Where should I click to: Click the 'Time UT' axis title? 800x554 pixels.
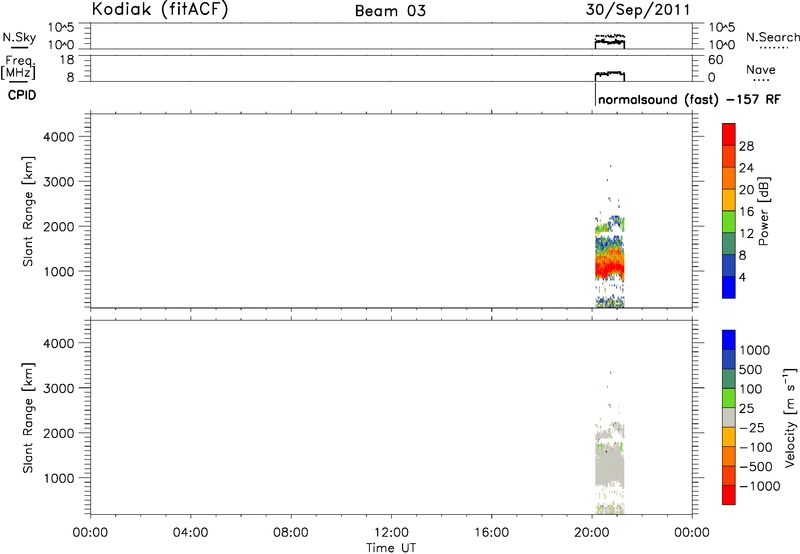(x=391, y=548)
